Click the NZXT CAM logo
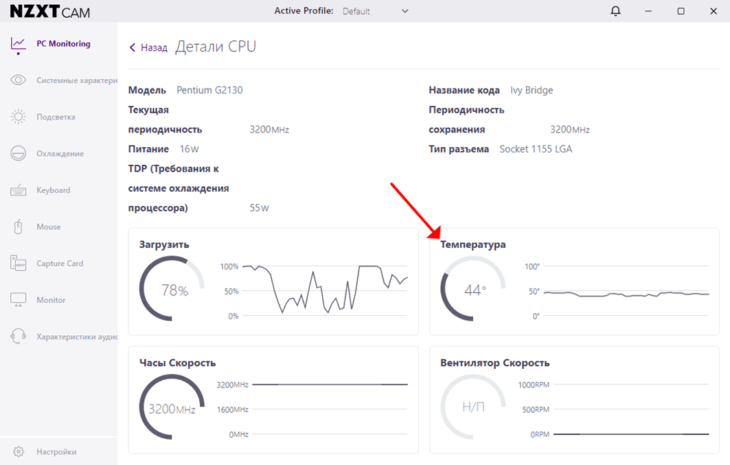 tap(50, 11)
